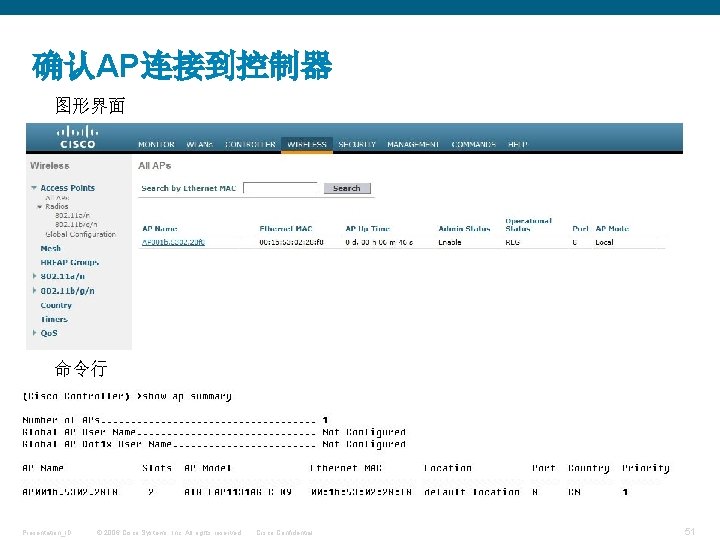Open the 802.11b/g/n sidebar section
The height and width of the screenshot is (540, 720).
(x=68, y=291)
